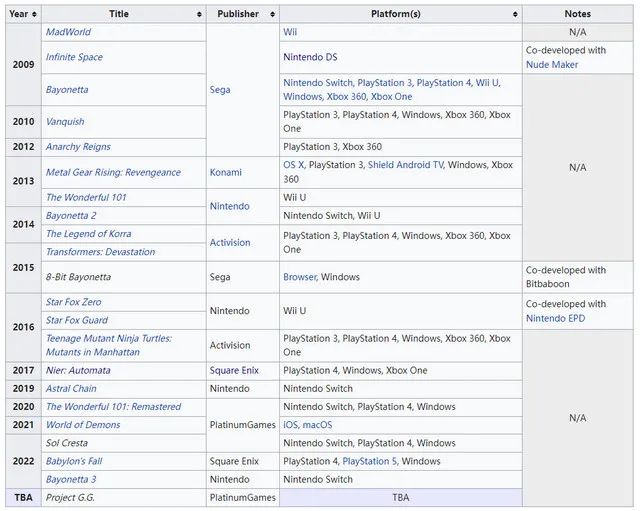Sort table by Platform(s) column arrows
The height and width of the screenshot is (511, 640).
coord(516,14)
